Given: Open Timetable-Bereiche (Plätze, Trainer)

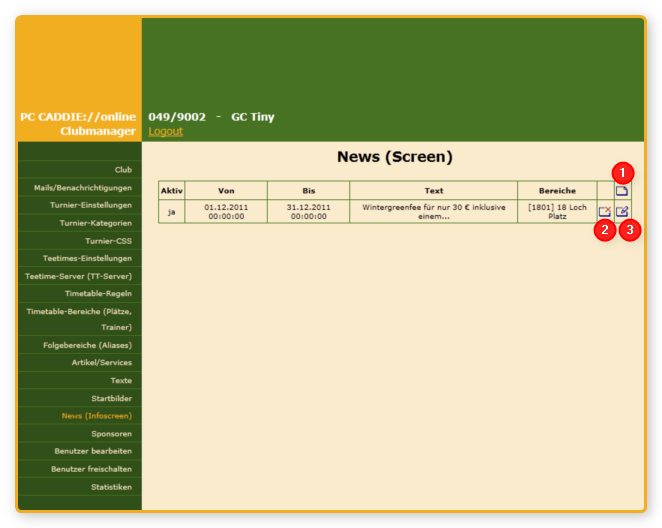Looking at the screenshot, I should (x=80, y=319).
